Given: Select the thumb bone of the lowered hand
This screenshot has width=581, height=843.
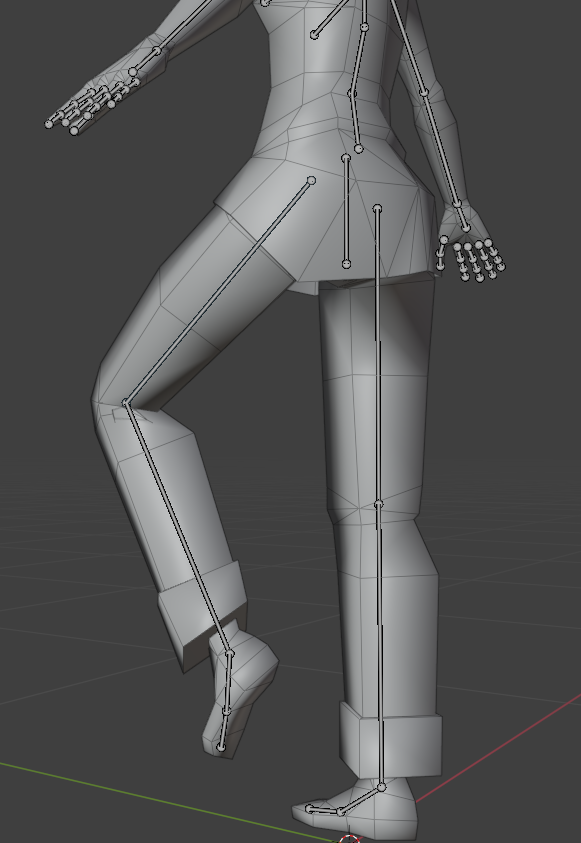Looking at the screenshot, I should point(442,253).
